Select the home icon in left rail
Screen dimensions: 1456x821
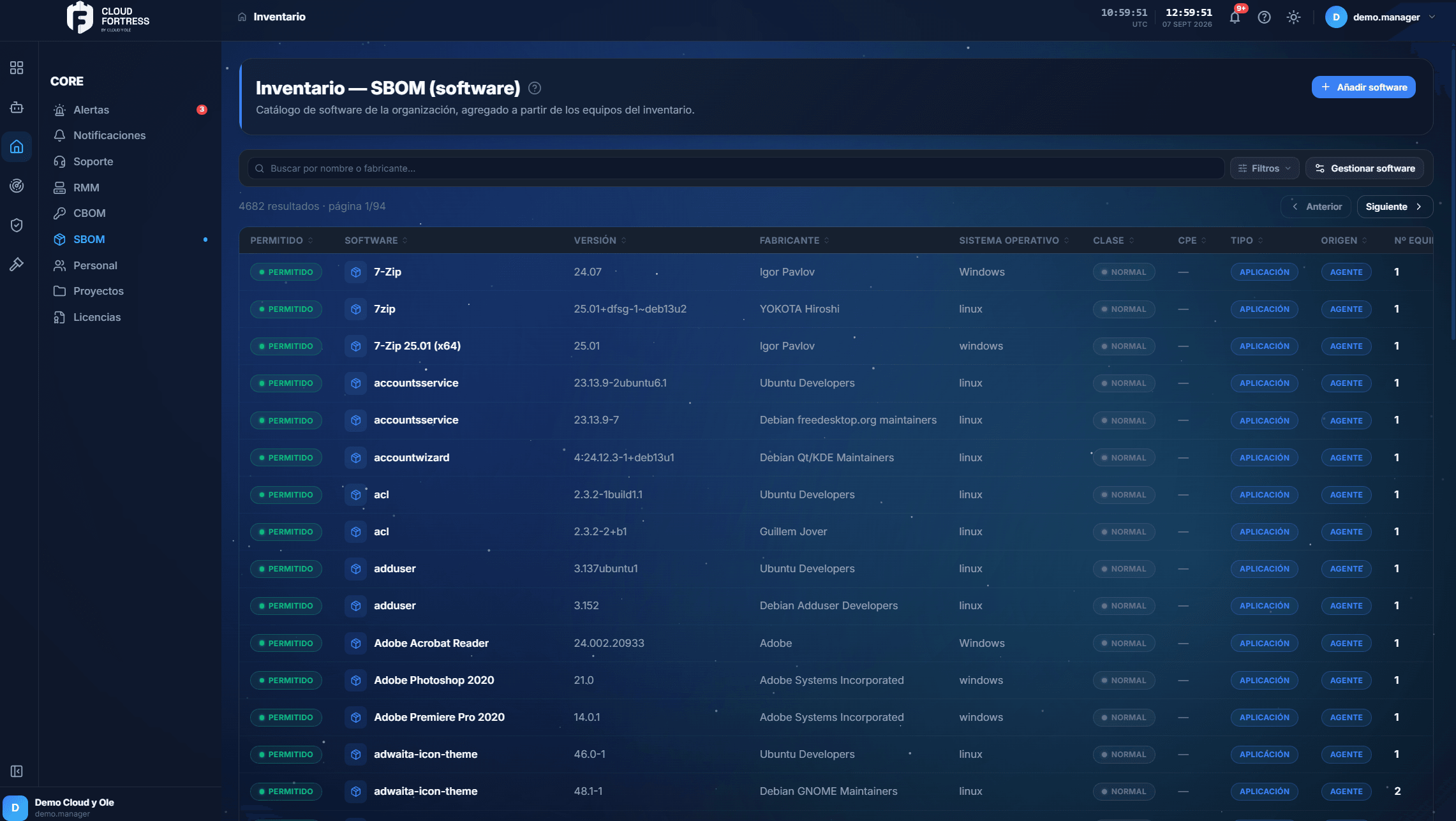pos(17,147)
